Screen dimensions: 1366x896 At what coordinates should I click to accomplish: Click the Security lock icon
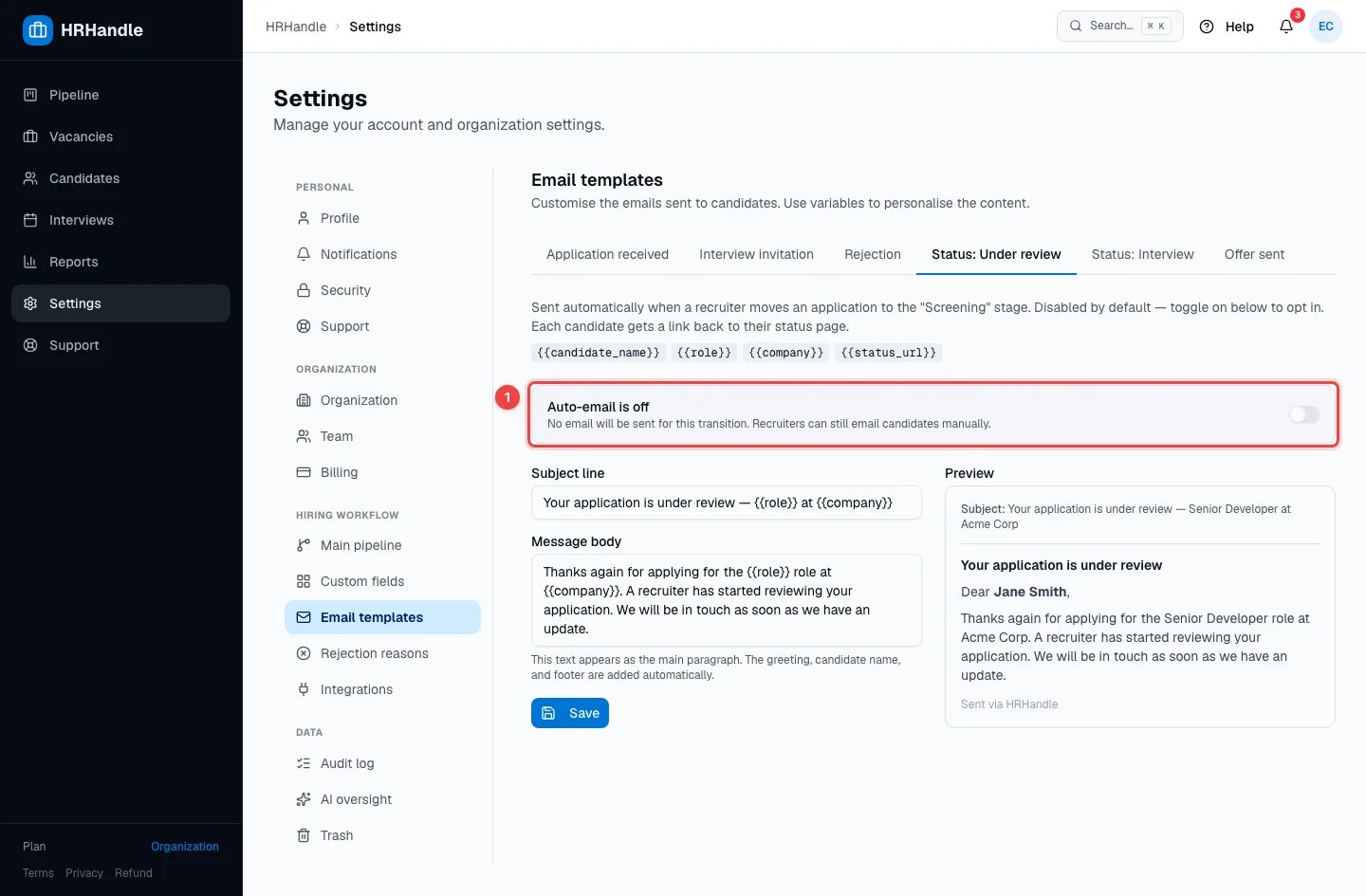click(x=304, y=290)
